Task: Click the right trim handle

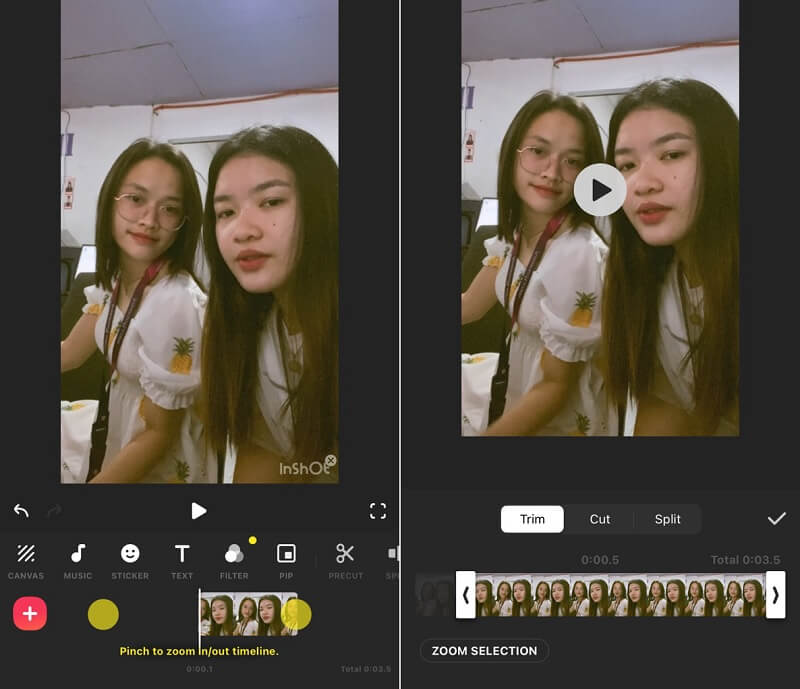Action: 775,595
